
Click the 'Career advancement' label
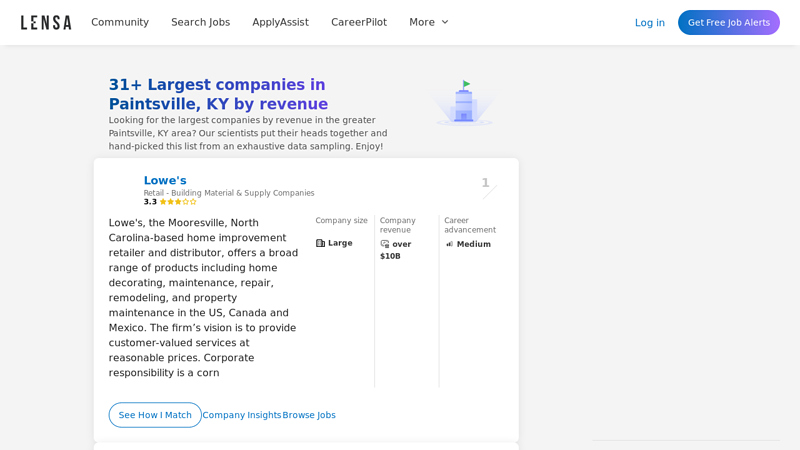point(470,225)
